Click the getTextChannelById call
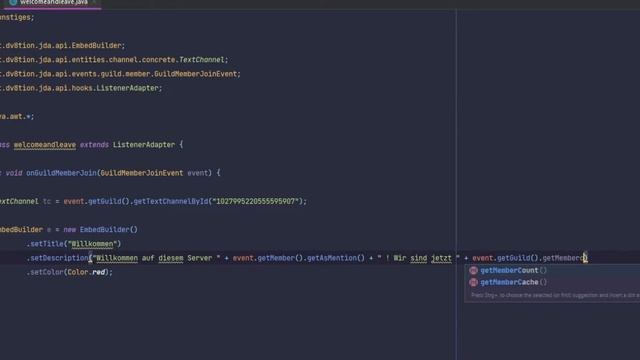This screenshot has height=360, width=640. coord(171,201)
